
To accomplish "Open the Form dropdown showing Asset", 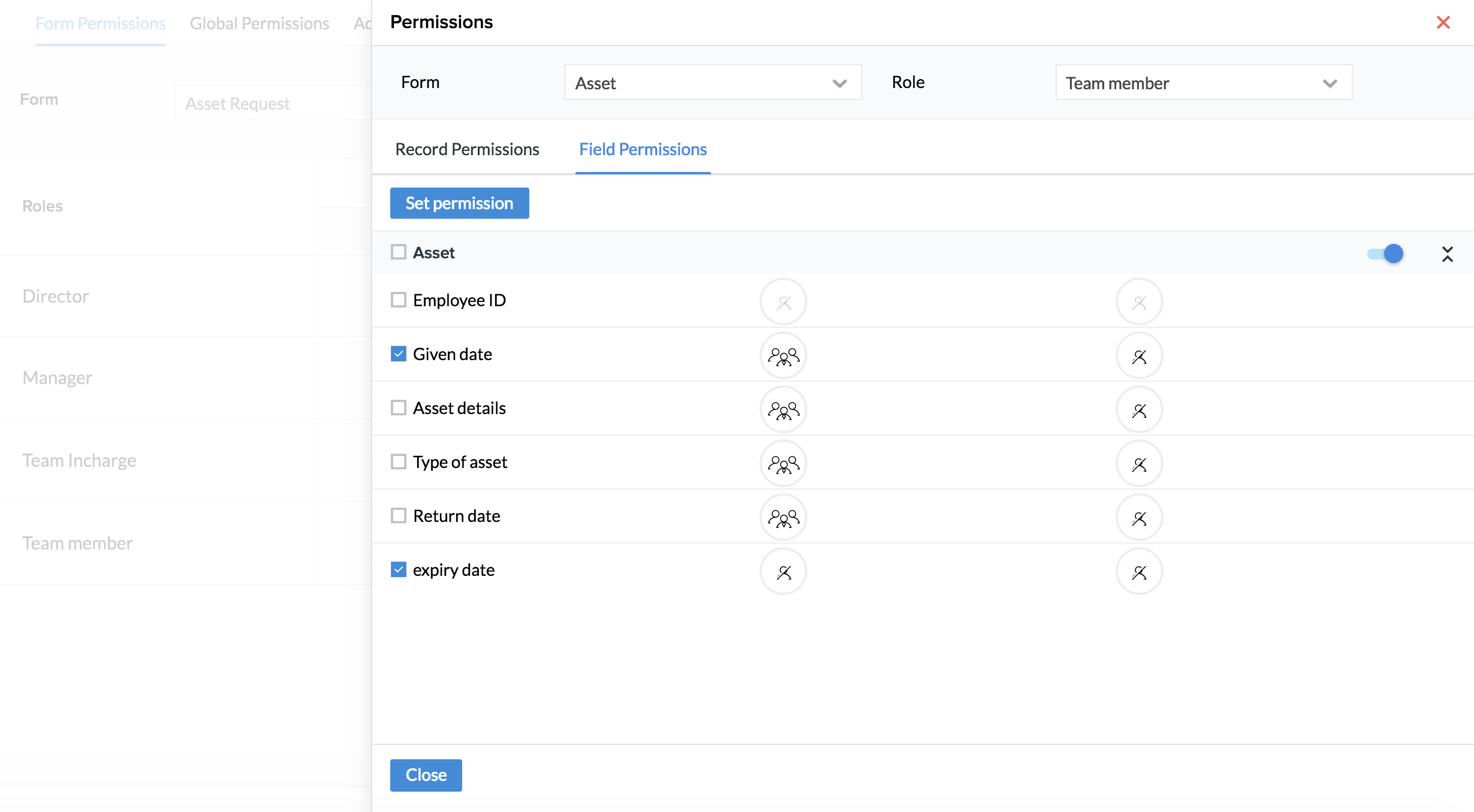I will (712, 83).
